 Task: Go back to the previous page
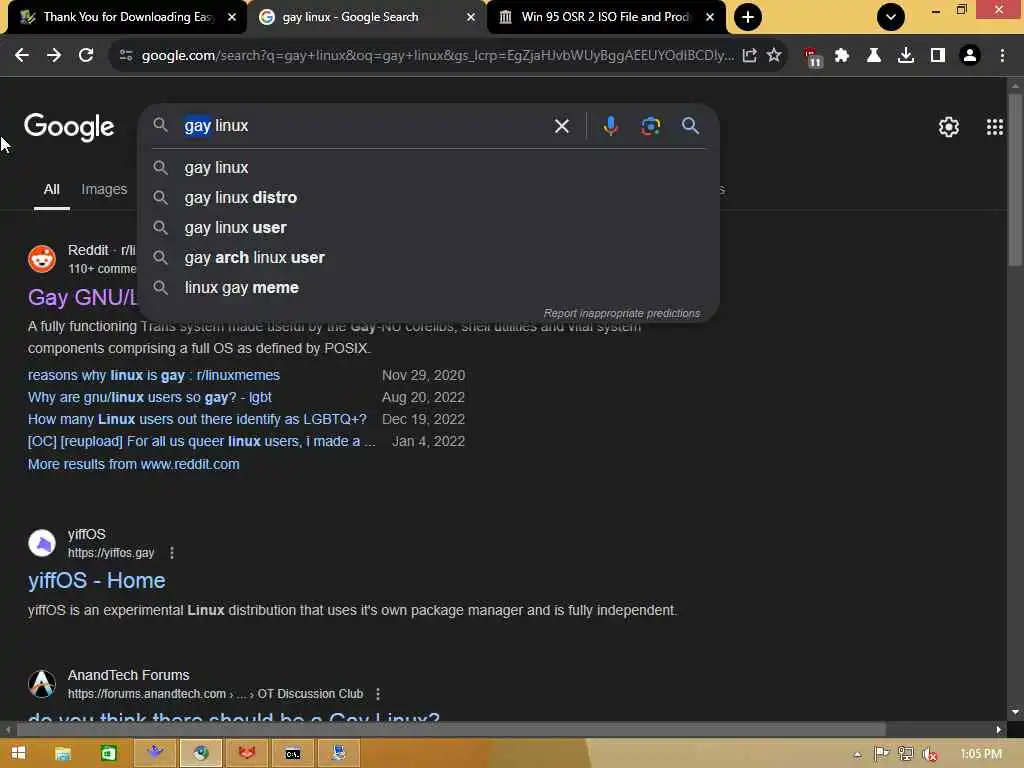pos(22,56)
